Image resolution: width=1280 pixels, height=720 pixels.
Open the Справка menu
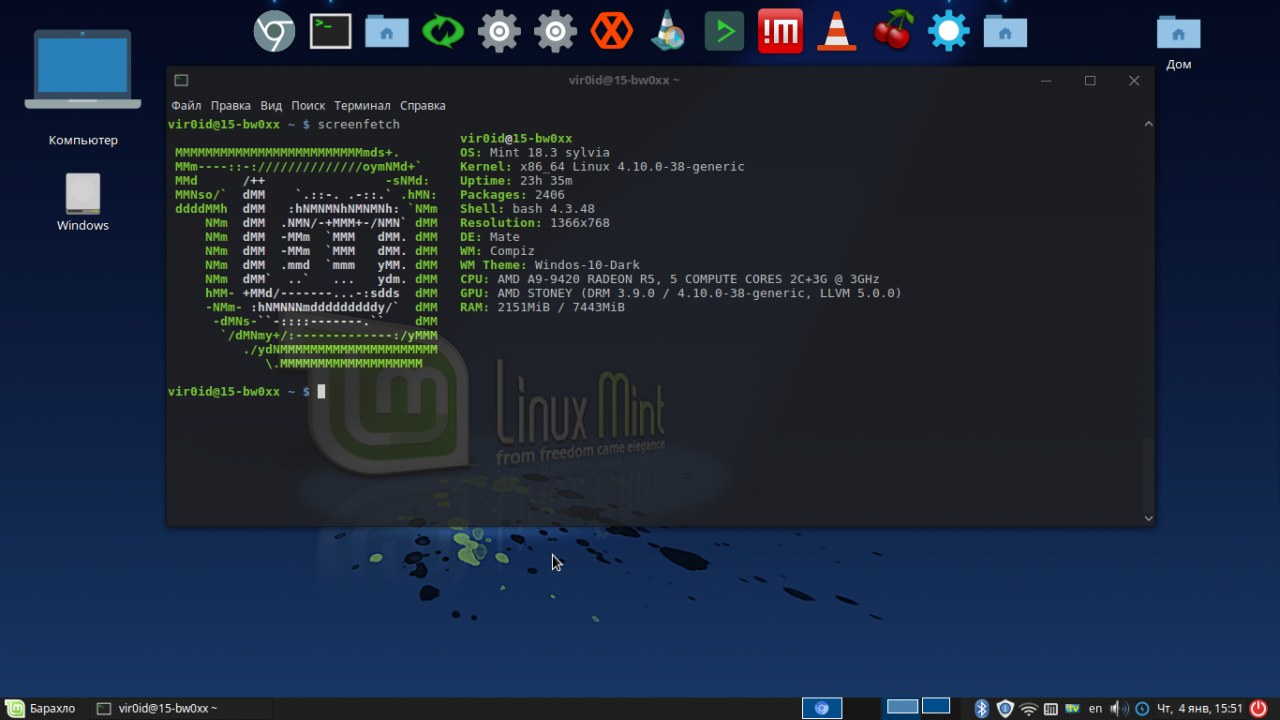tap(423, 105)
